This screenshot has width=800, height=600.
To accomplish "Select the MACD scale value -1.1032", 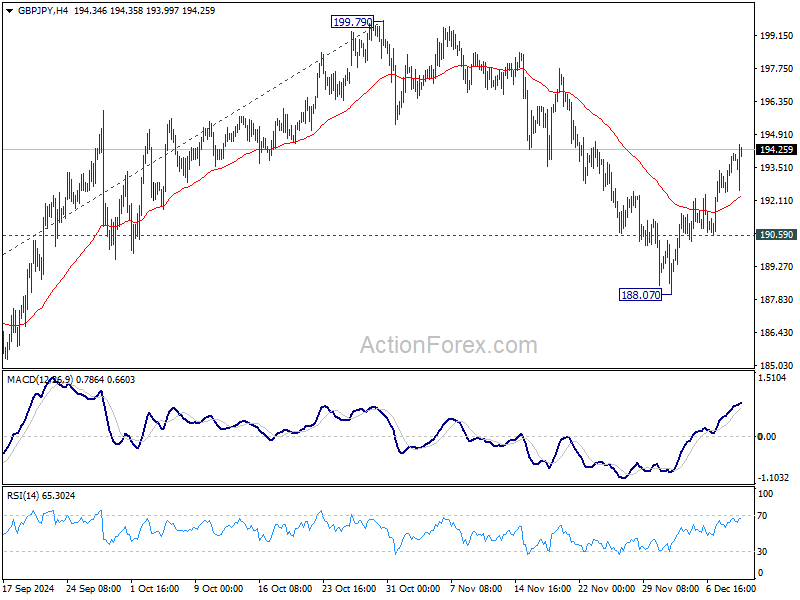I will pyautogui.click(x=773, y=478).
